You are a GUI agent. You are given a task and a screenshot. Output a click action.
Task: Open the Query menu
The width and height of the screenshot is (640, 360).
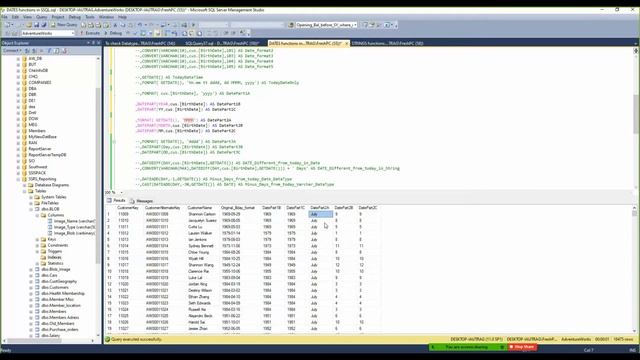(42, 17)
